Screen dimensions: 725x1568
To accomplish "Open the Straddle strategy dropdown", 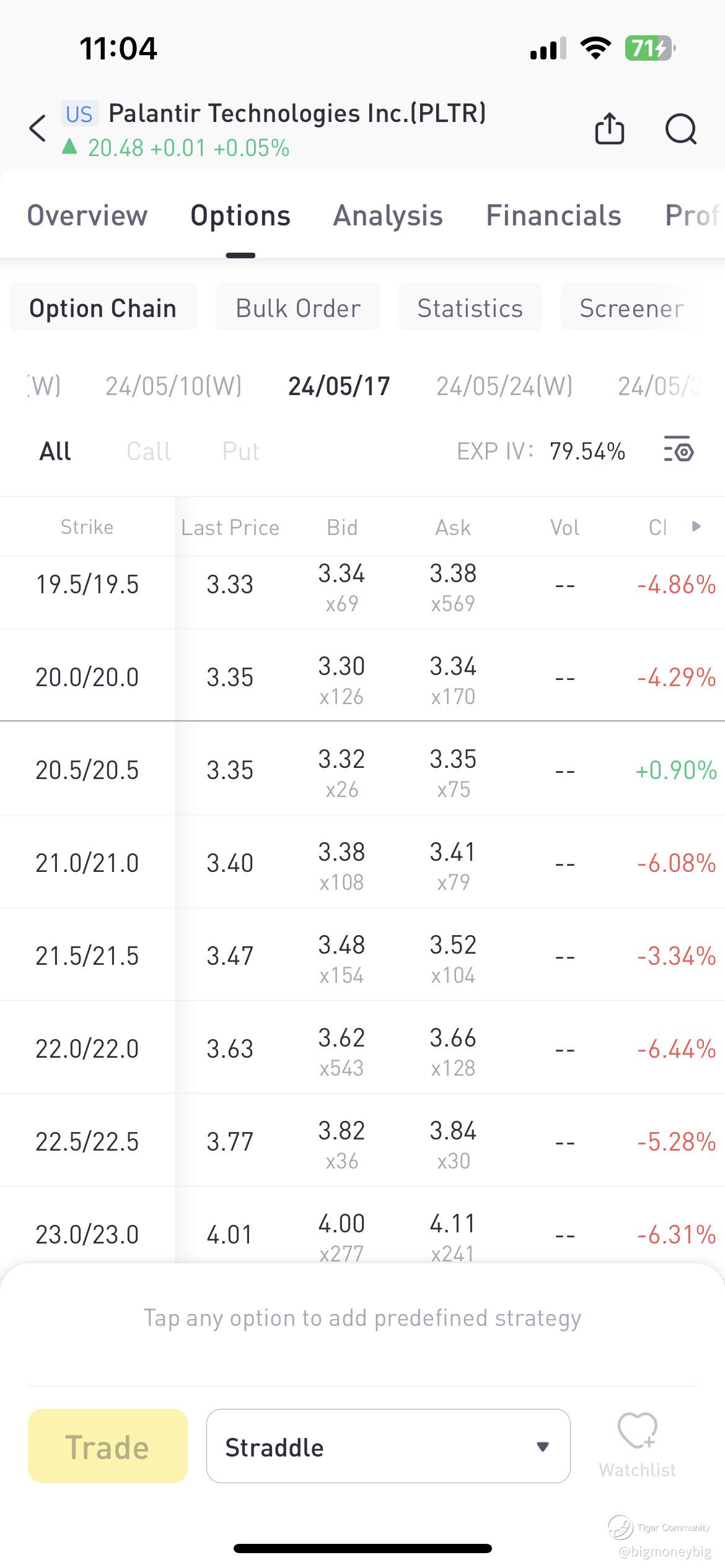I will pyautogui.click(x=388, y=1446).
